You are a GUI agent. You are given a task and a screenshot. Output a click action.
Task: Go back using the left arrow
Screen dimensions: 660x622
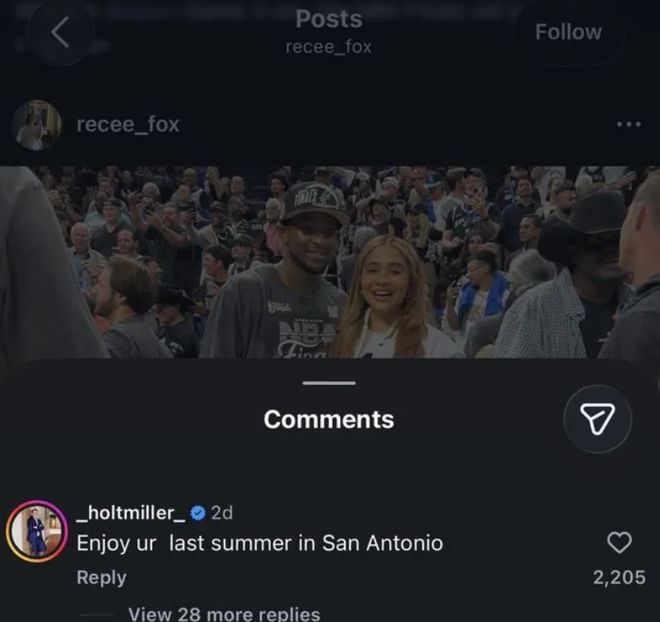[x=60, y=32]
